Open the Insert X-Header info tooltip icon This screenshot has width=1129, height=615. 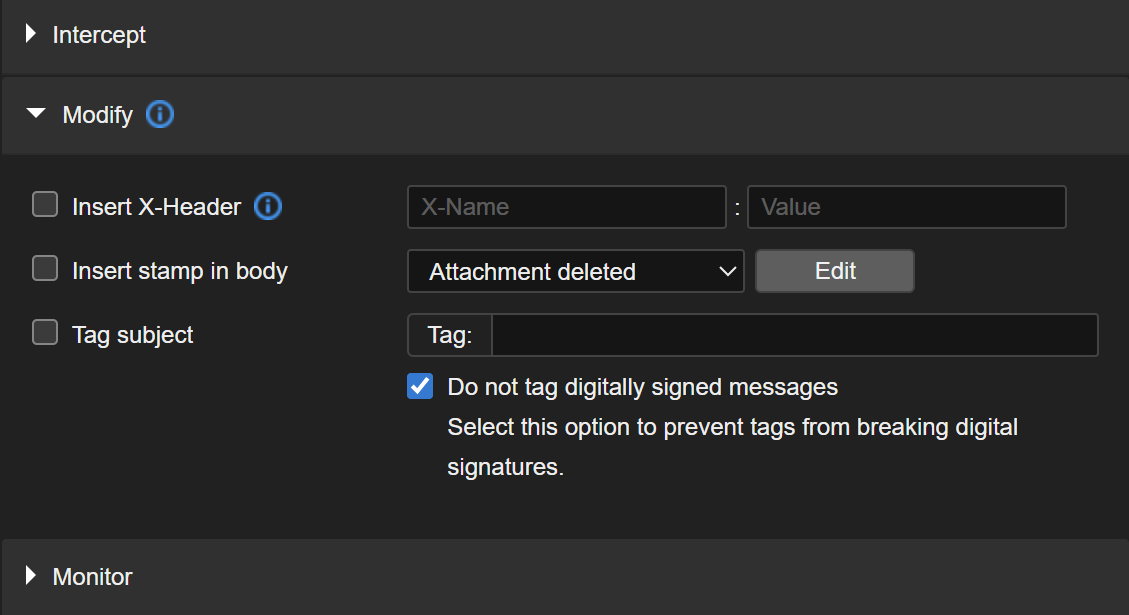pyautogui.click(x=268, y=207)
